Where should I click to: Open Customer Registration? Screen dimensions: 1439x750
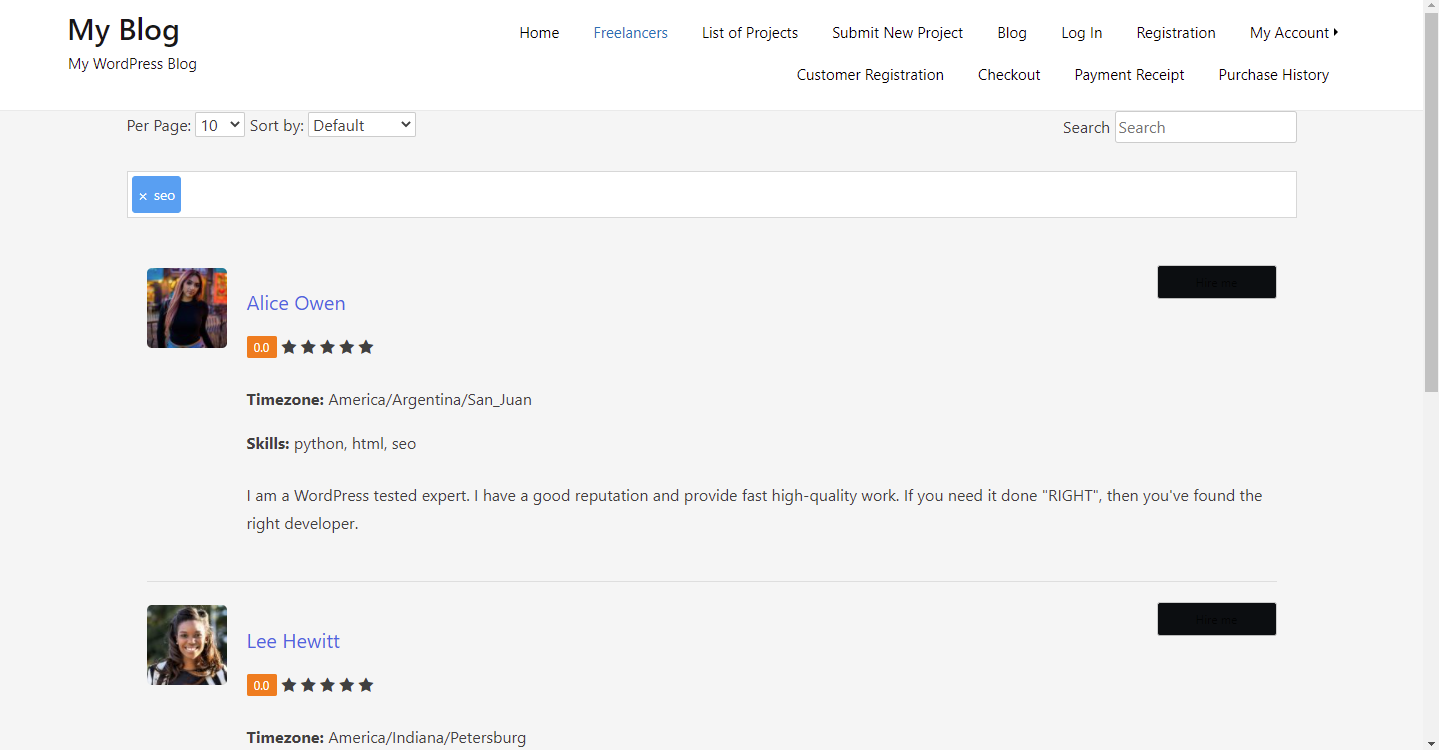point(870,75)
